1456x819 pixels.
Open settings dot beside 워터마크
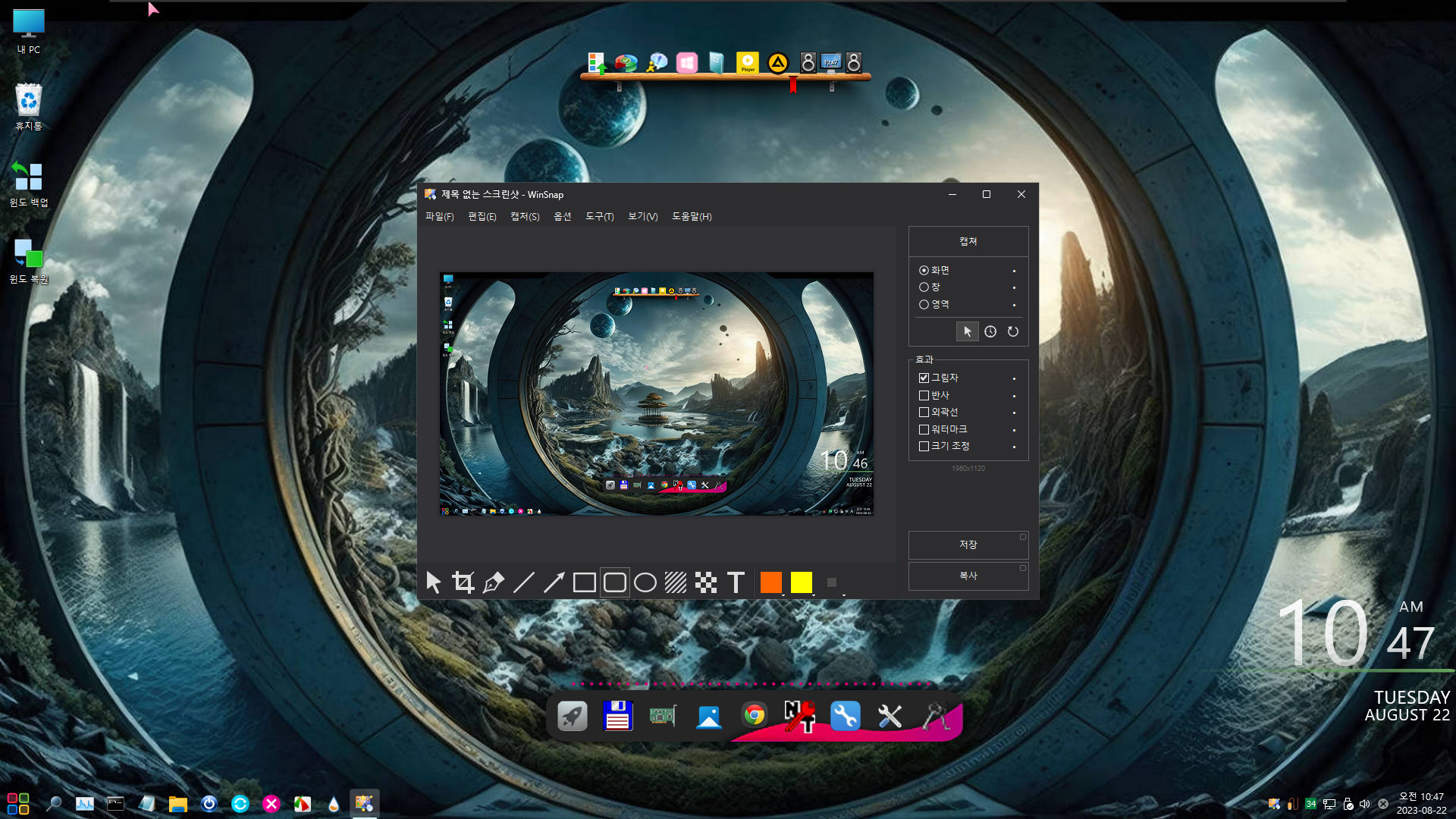[x=1014, y=430]
